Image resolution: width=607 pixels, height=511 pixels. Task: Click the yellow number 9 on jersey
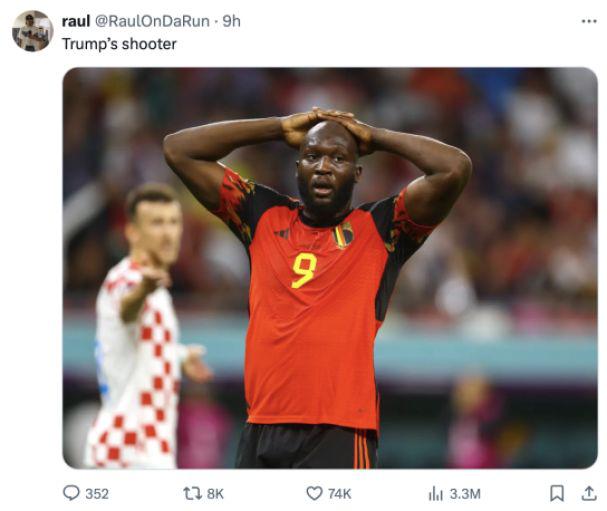pos(304,270)
